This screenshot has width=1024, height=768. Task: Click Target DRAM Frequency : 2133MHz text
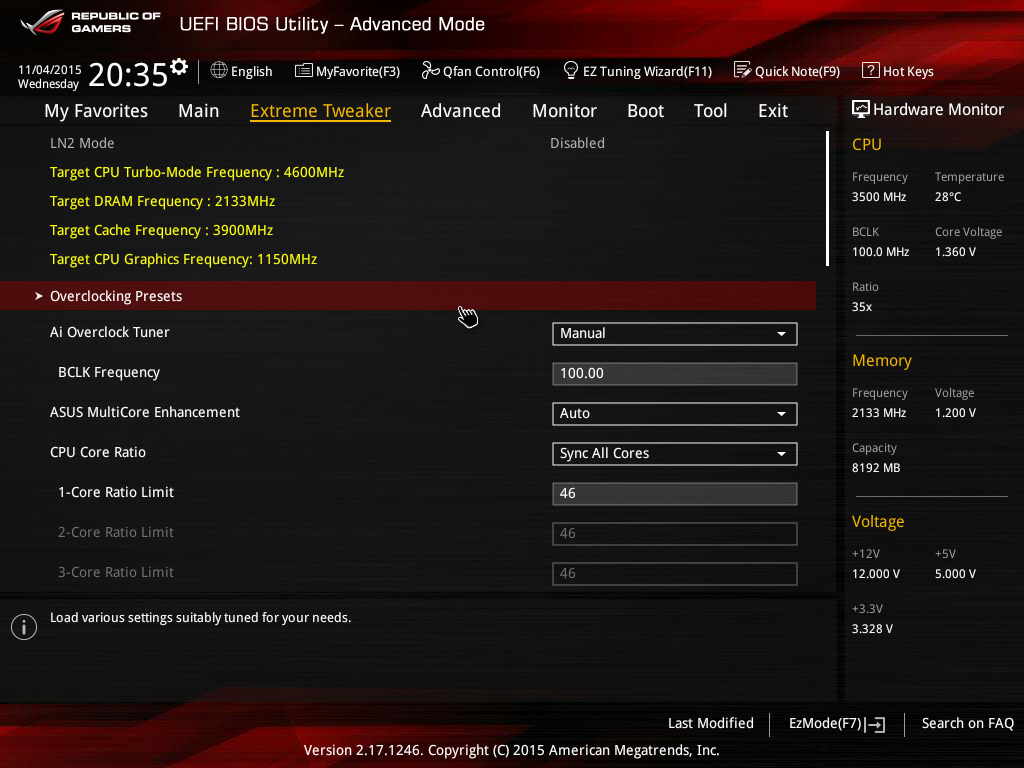[162, 201]
